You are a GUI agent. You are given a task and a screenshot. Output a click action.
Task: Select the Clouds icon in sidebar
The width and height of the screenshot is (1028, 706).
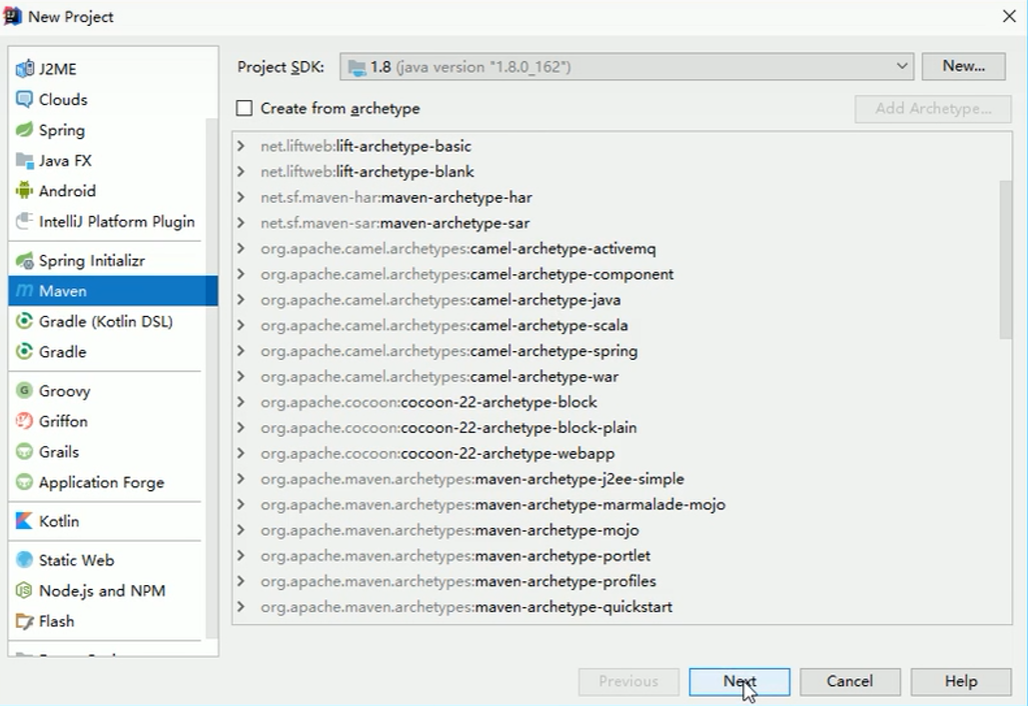tap(24, 100)
